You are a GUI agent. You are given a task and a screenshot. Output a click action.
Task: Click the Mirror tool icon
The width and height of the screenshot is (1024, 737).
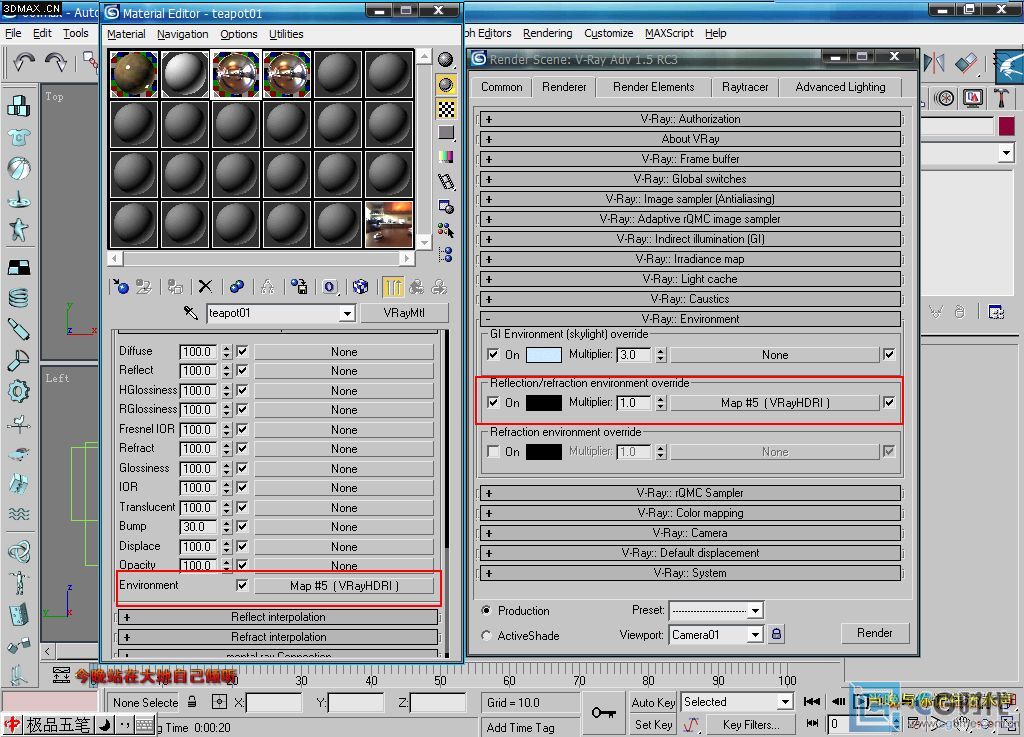click(934, 63)
